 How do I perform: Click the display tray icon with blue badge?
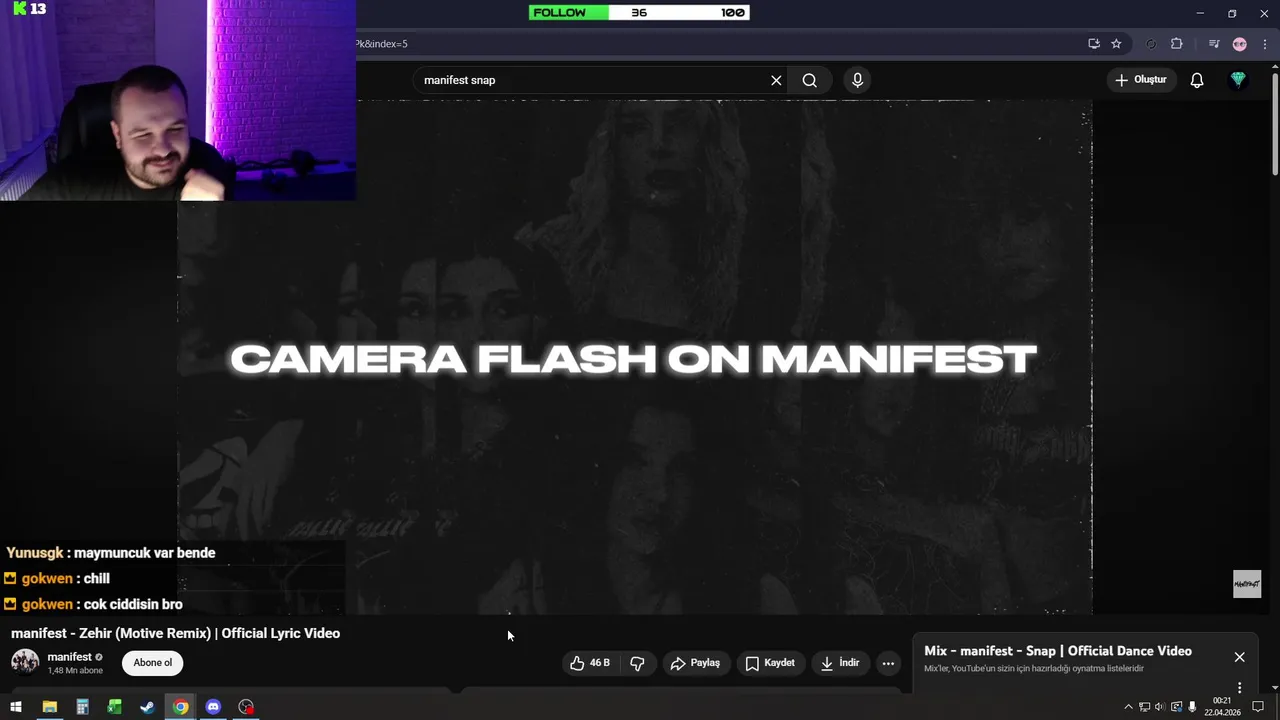(1176, 707)
